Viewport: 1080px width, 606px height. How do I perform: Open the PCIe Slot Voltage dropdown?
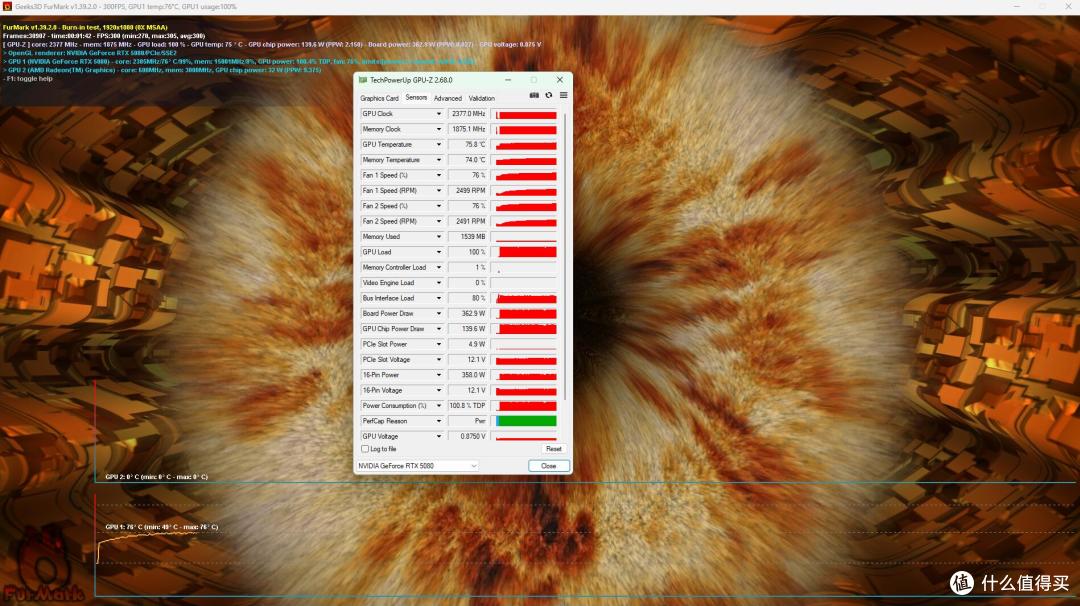coord(439,360)
